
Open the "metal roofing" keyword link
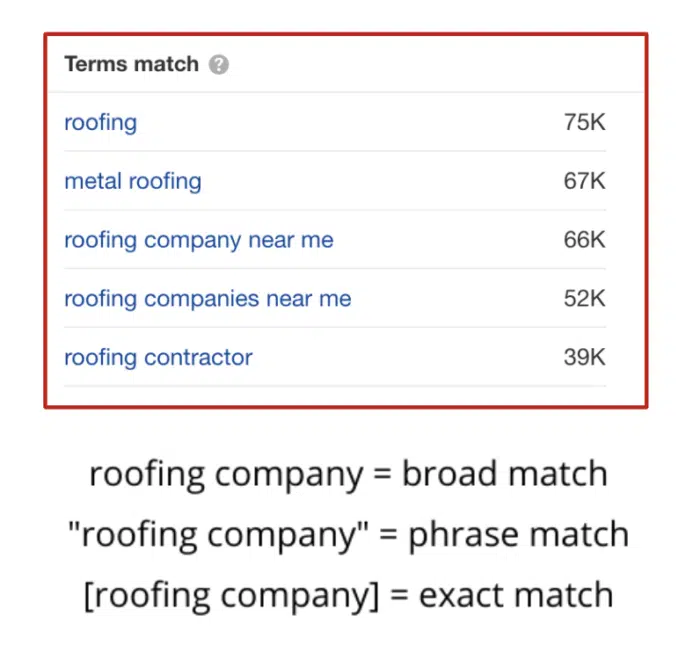[132, 182]
